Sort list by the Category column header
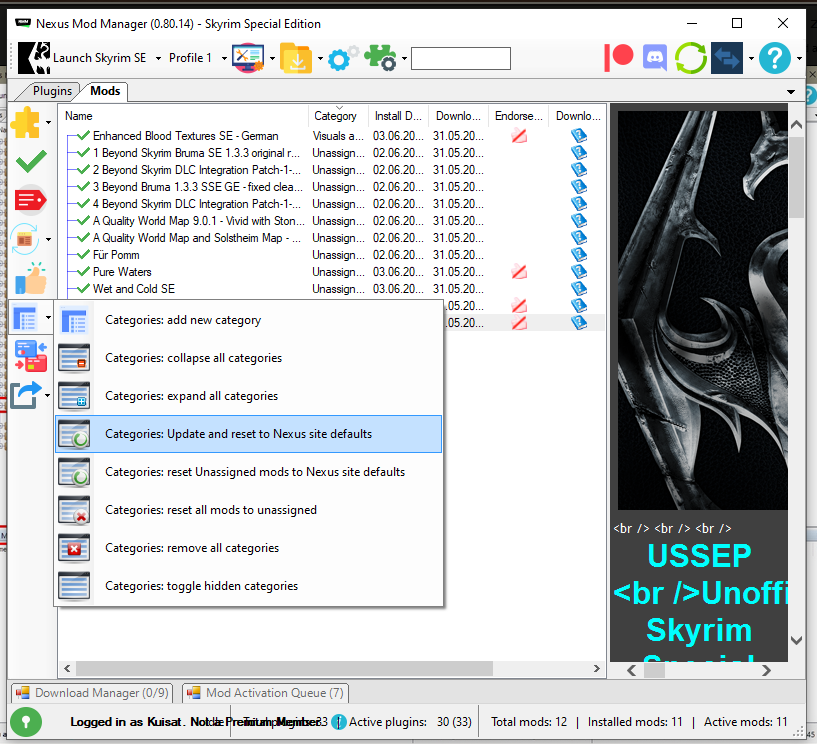817x744 pixels. [335, 116]
